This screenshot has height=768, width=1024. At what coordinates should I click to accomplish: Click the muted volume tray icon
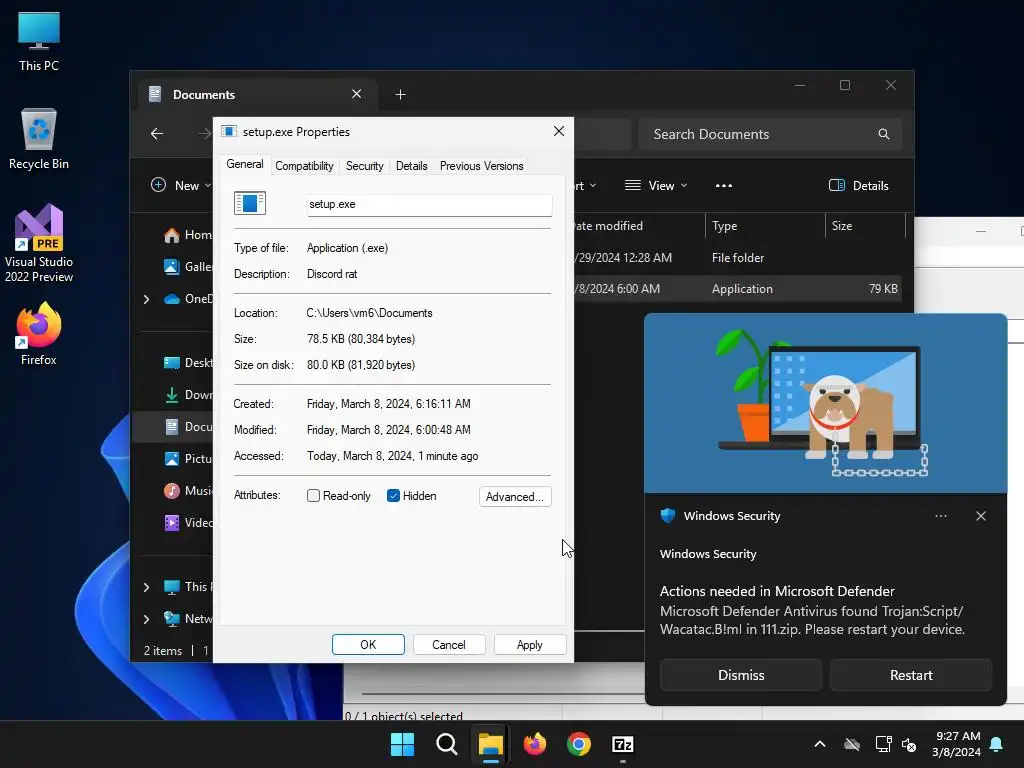(908, 744)
